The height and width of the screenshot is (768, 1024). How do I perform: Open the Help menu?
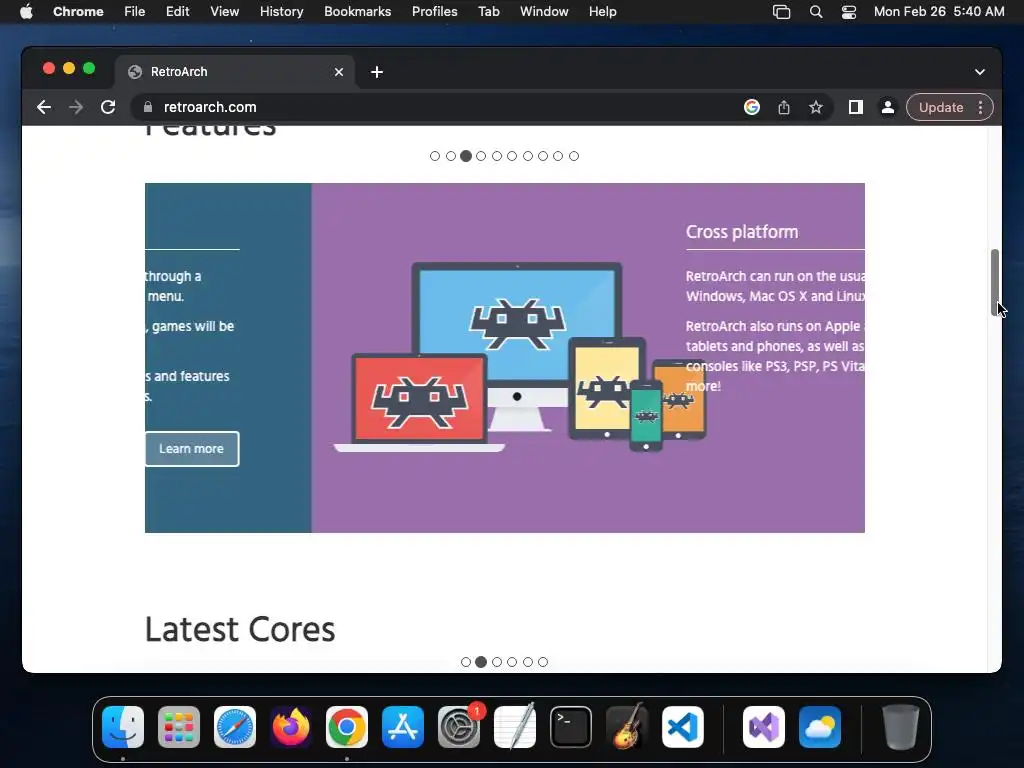602,11
